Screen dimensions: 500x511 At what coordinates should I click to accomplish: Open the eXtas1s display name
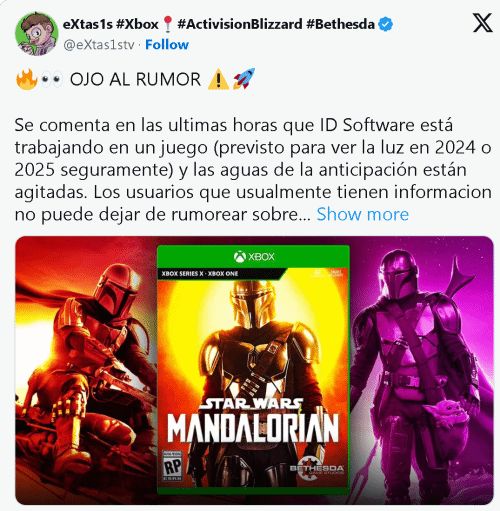coord(110,24)
